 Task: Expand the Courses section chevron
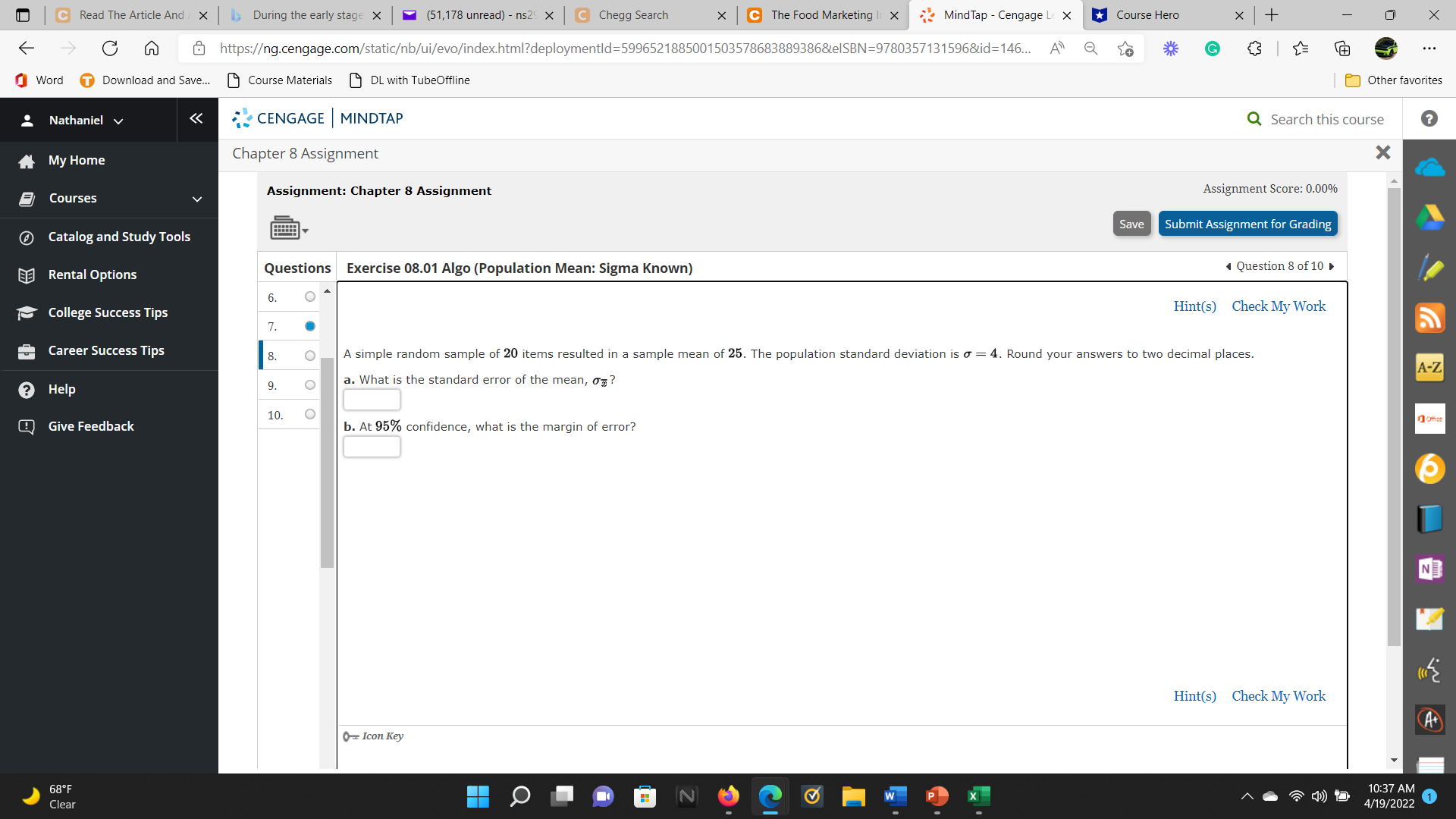click(196, 199)
